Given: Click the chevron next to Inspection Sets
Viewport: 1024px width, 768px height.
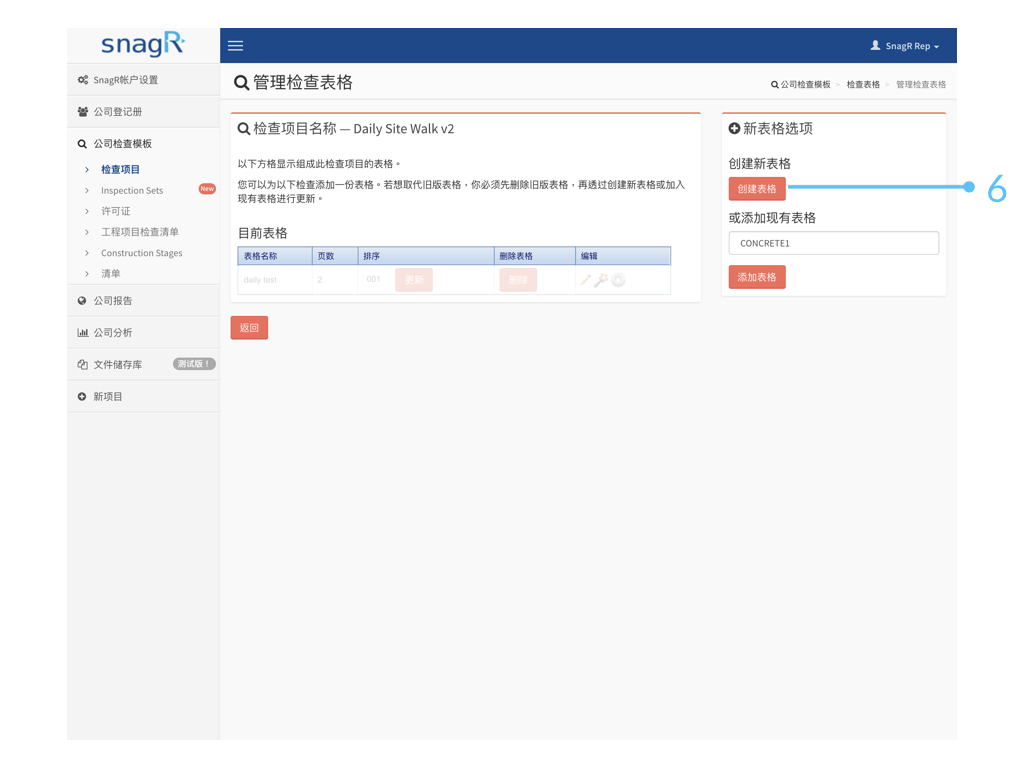Looking at the screenshot, I should (x=87, y=191).
